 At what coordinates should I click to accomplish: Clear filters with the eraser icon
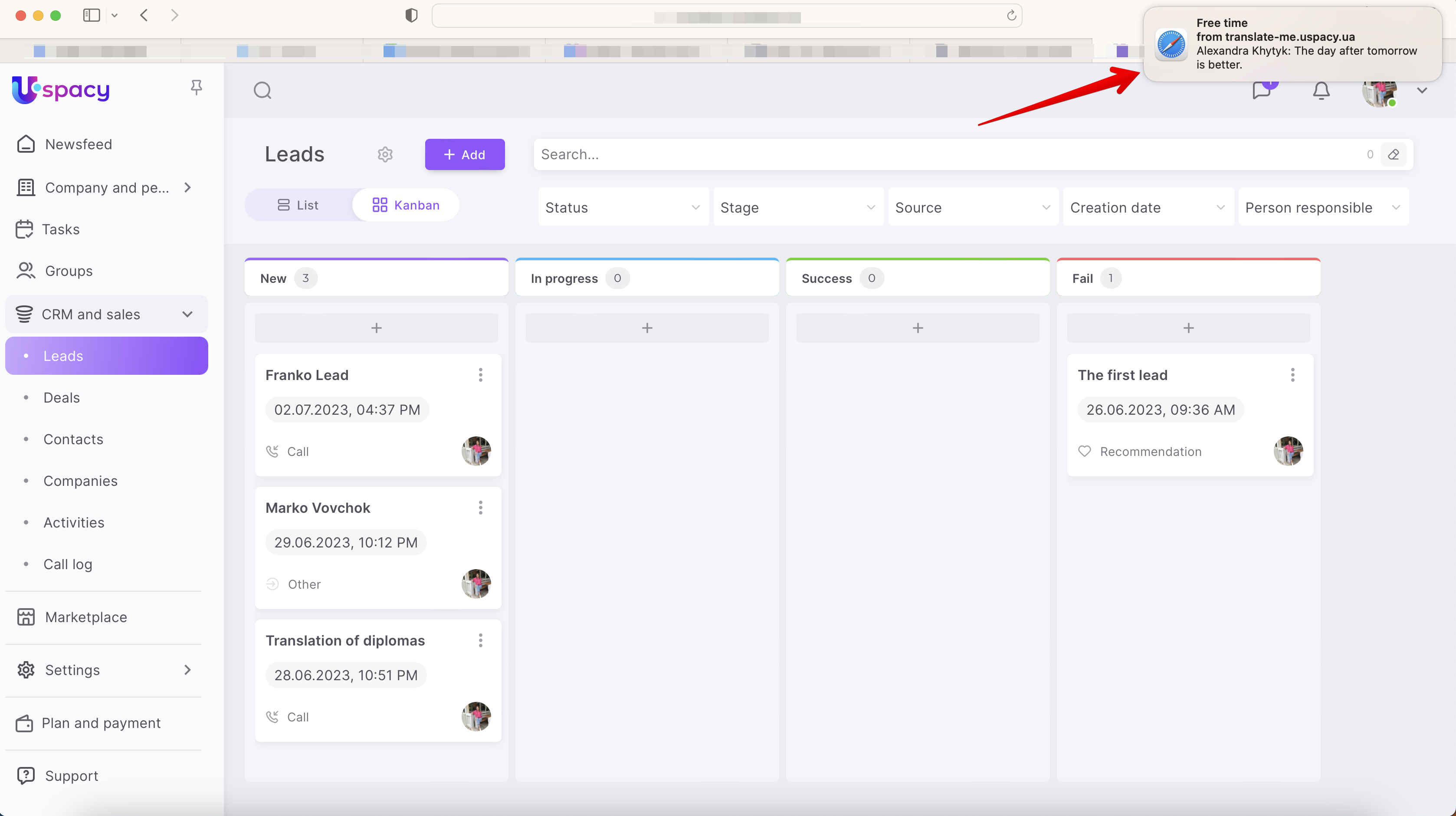coord(1393,154)
